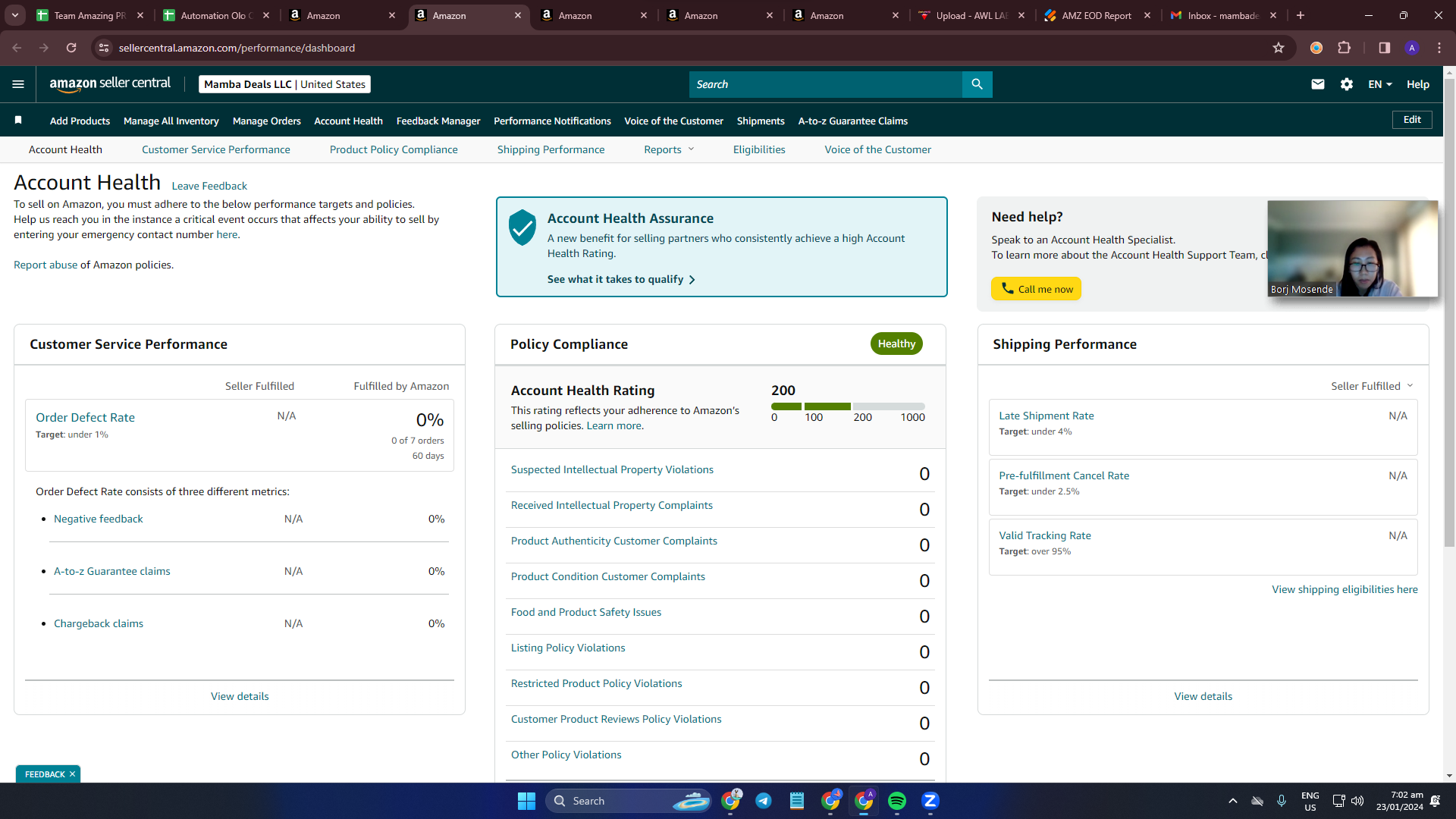Open a new browser tab
The width and height of the screenshot is (1456, 819).
point(1301,15)
